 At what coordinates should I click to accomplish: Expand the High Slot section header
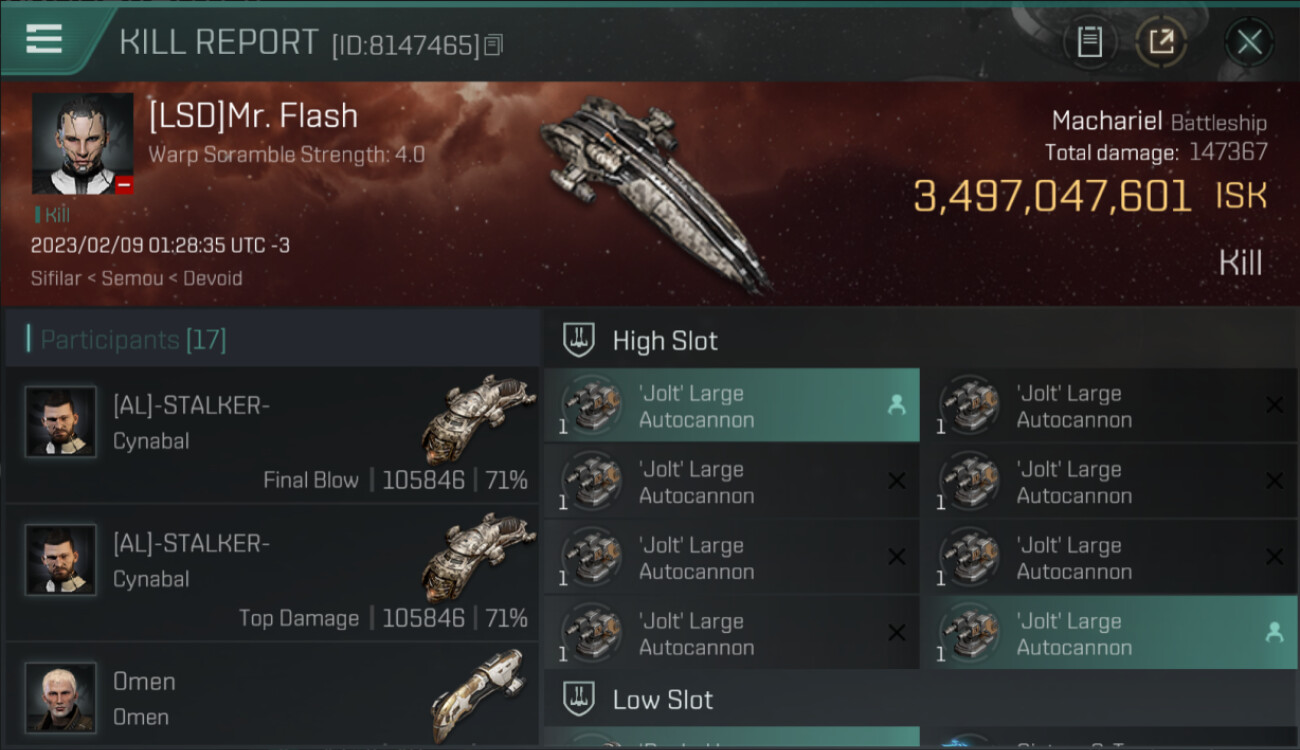(x=920, y=340)
